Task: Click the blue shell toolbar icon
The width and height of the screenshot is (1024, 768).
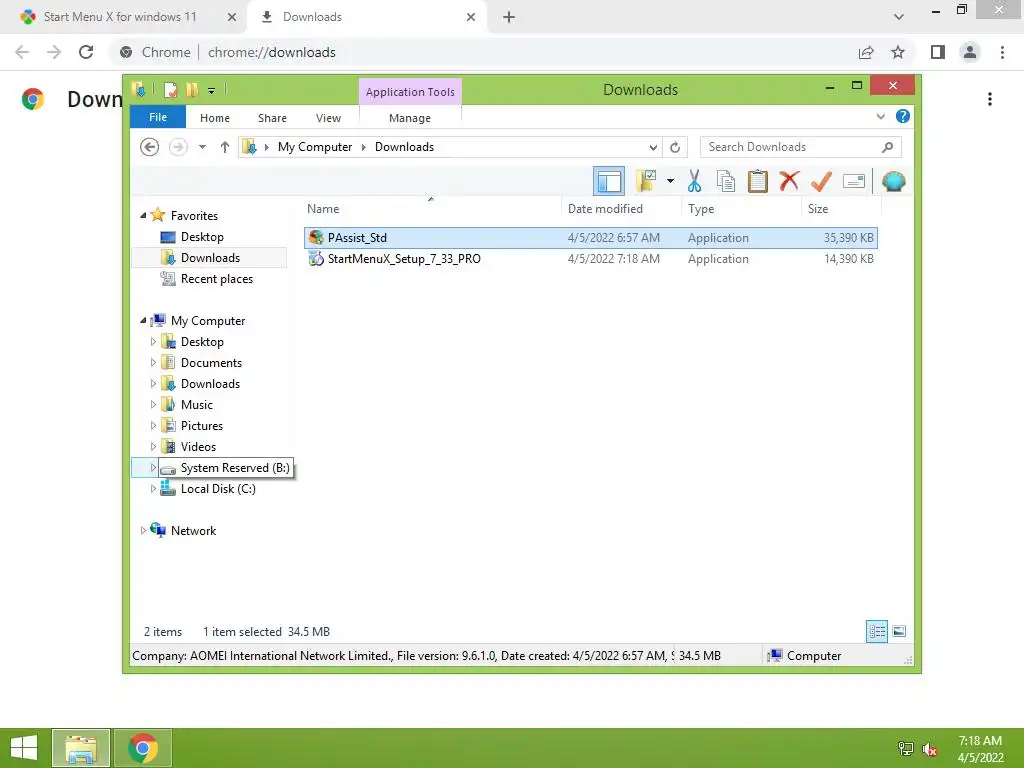Action: (x=893, y=181)
